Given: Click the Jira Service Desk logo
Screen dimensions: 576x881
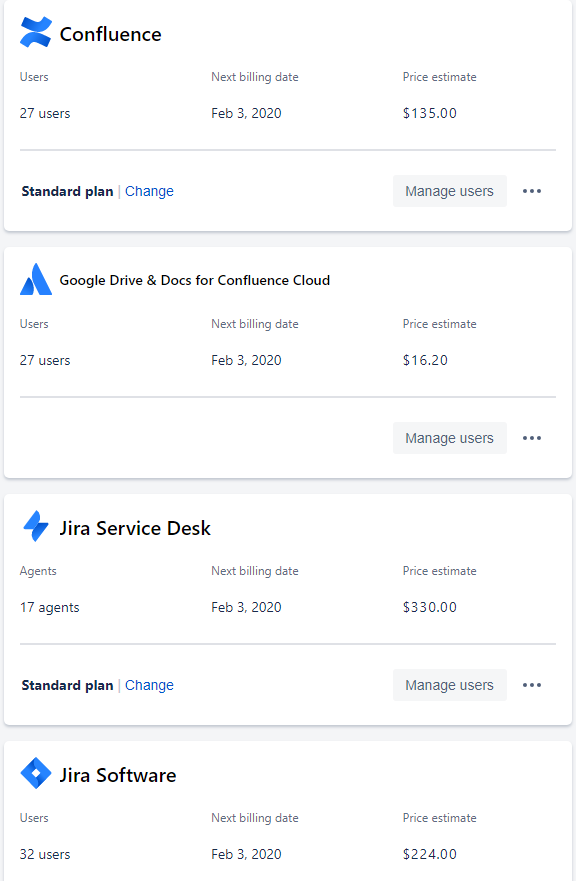Looking at the screenshot, I should click(35, 526).
